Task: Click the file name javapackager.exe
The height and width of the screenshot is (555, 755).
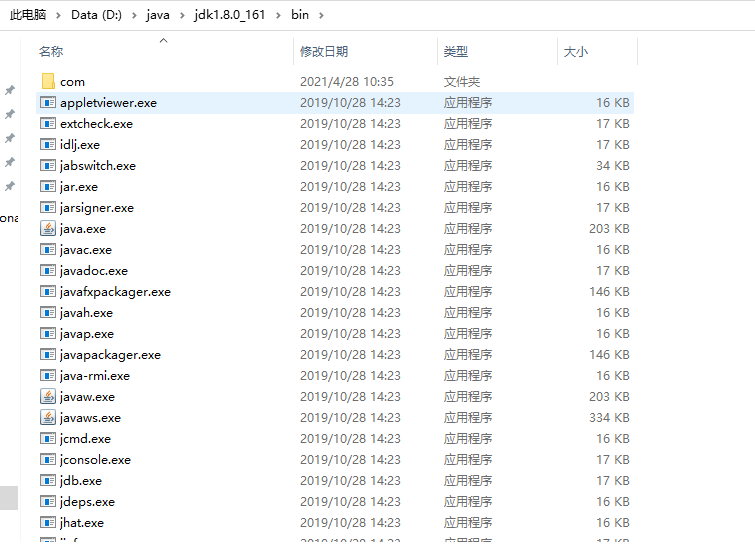Action: point(110,355)
